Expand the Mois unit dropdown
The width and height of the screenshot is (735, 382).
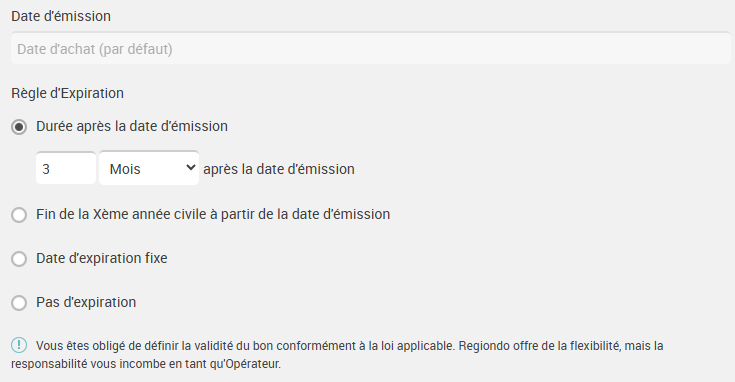tap(149, 168)
